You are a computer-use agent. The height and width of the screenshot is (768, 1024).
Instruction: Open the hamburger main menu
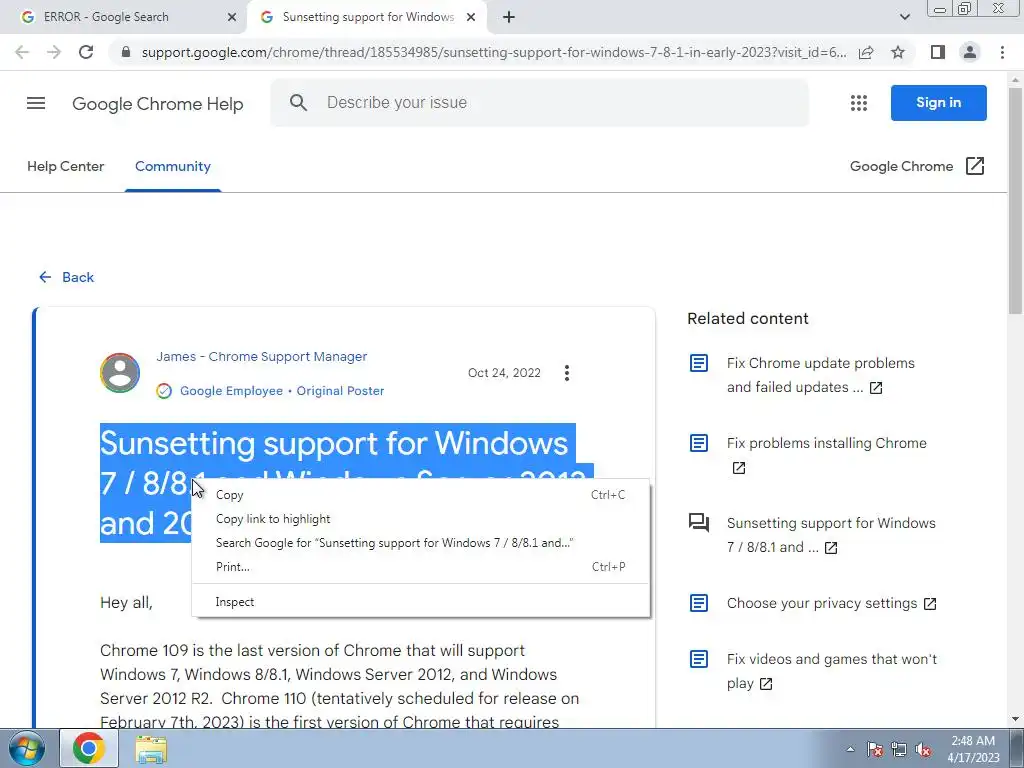click(x=36, y=103)
